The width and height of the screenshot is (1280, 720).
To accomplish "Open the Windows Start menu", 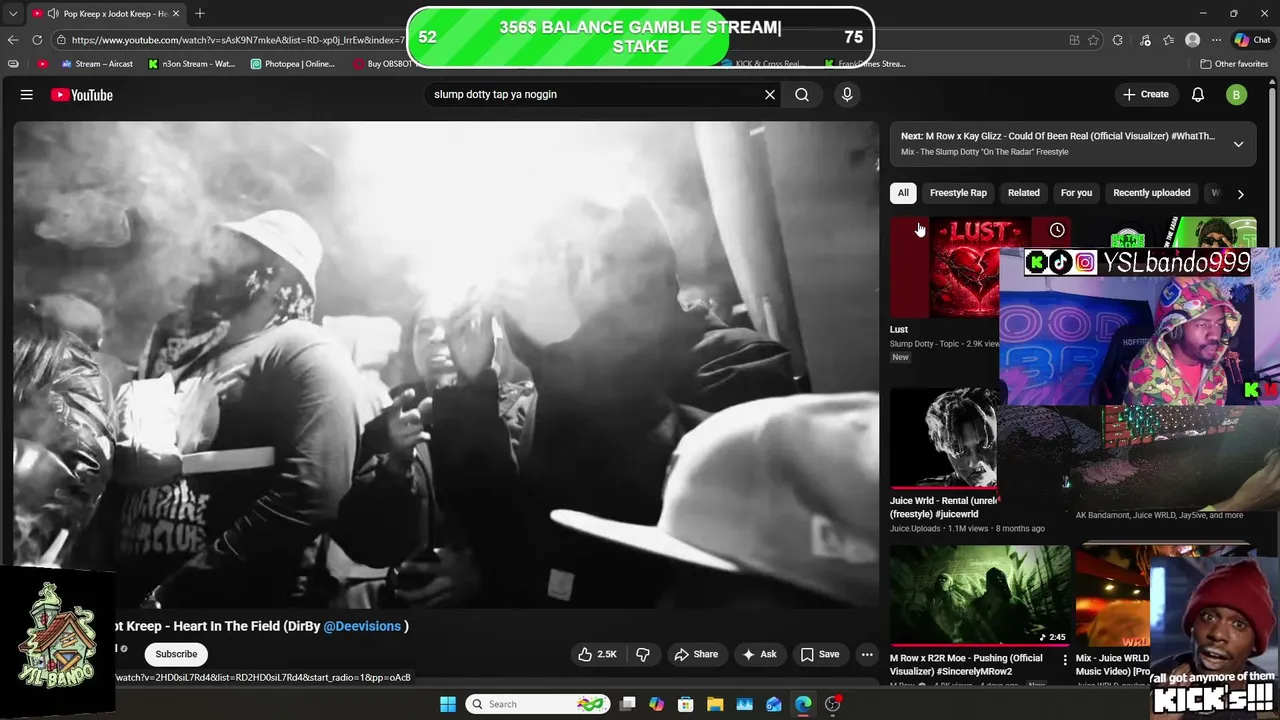I will pyautogui.click(x=447, y=704).
